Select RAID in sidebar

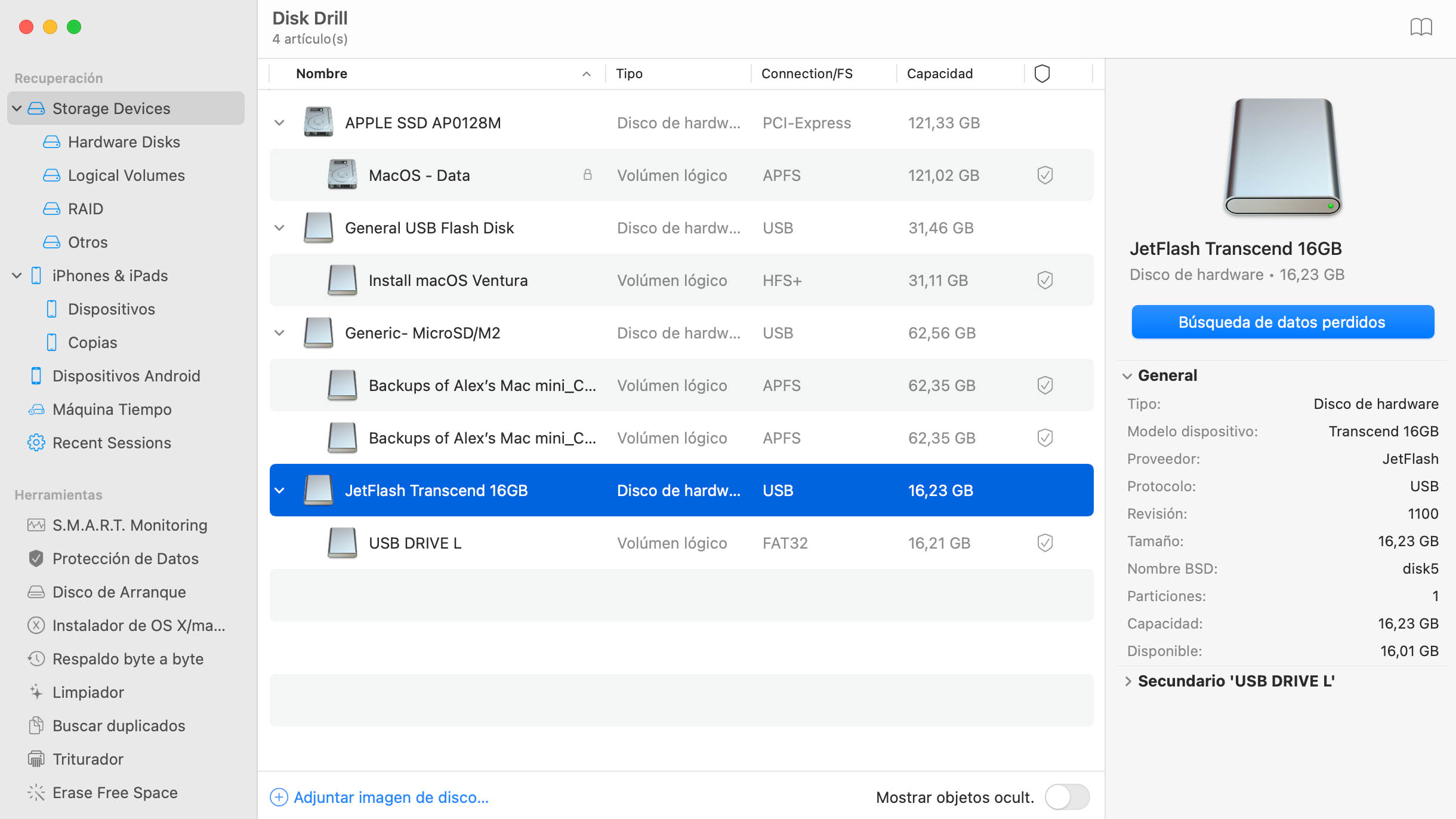[86, 208]
